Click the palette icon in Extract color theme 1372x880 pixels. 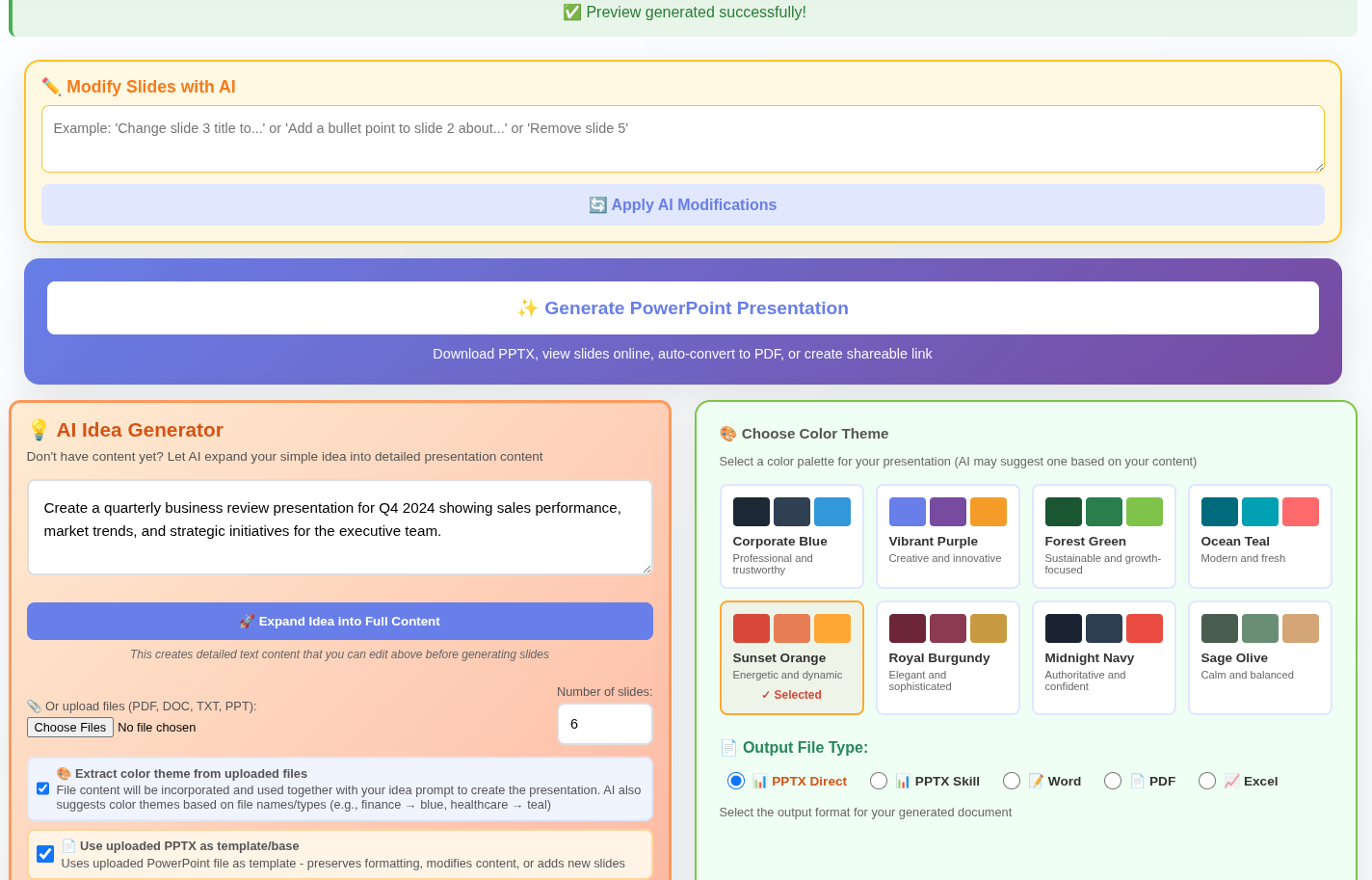pos(64,773)
